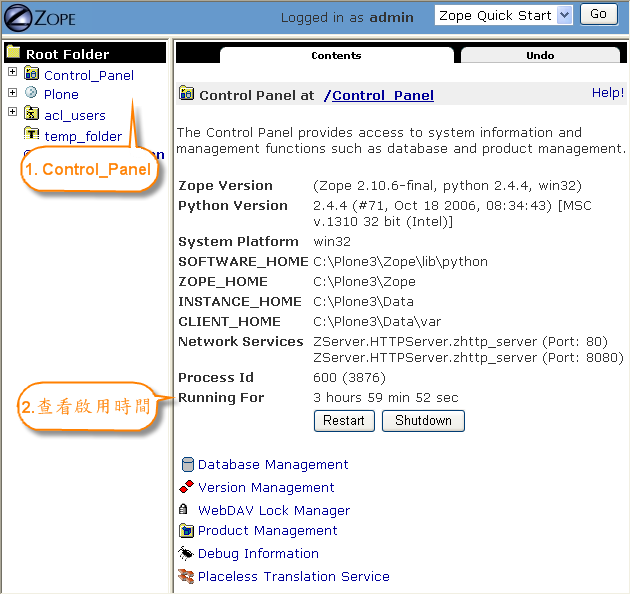The image size is (631, 595).
Task: Click the Port: 8080 network service line
Action: click(x=468, y=358)
